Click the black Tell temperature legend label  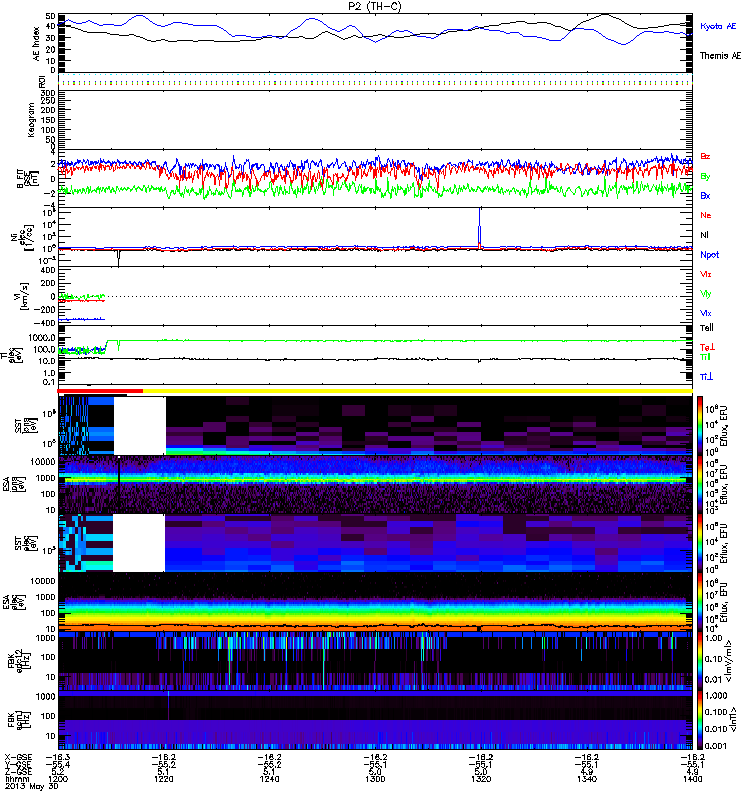click(706, 328)
